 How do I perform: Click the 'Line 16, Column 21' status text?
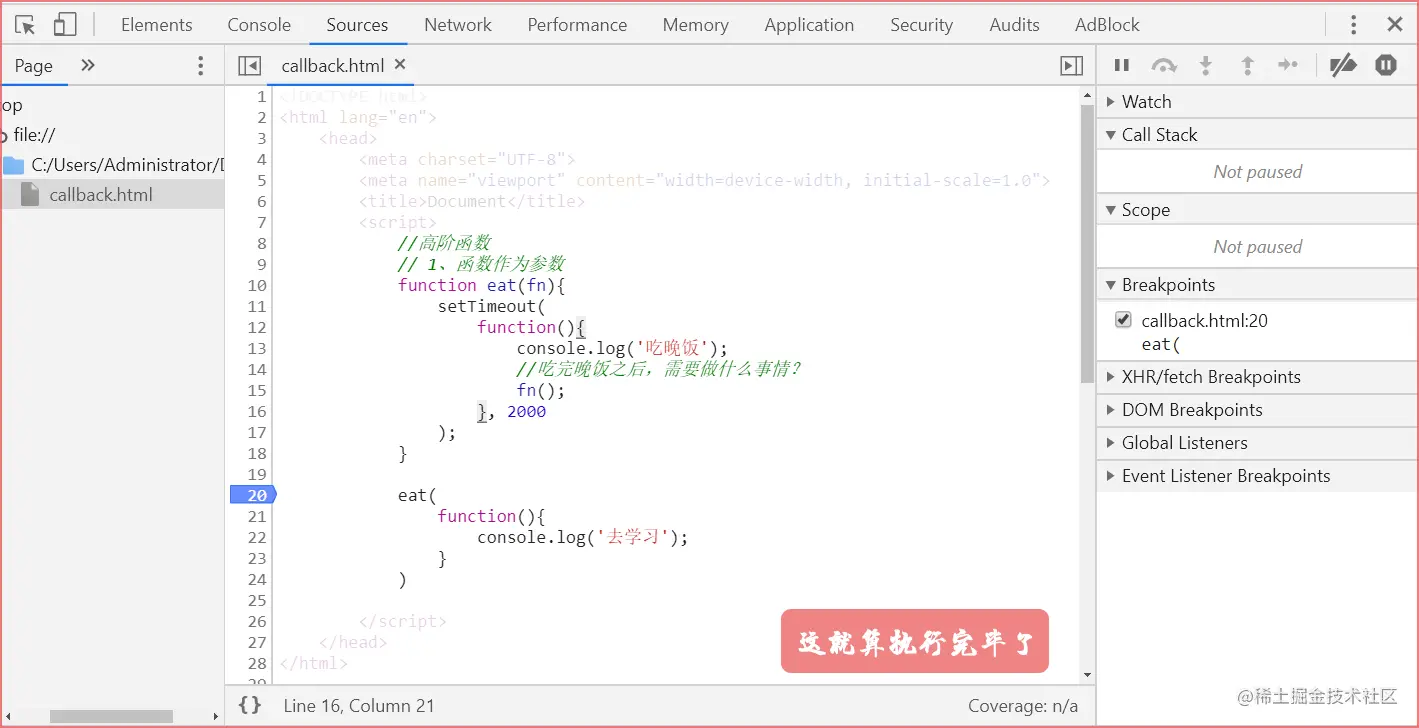tap(359, 706)
